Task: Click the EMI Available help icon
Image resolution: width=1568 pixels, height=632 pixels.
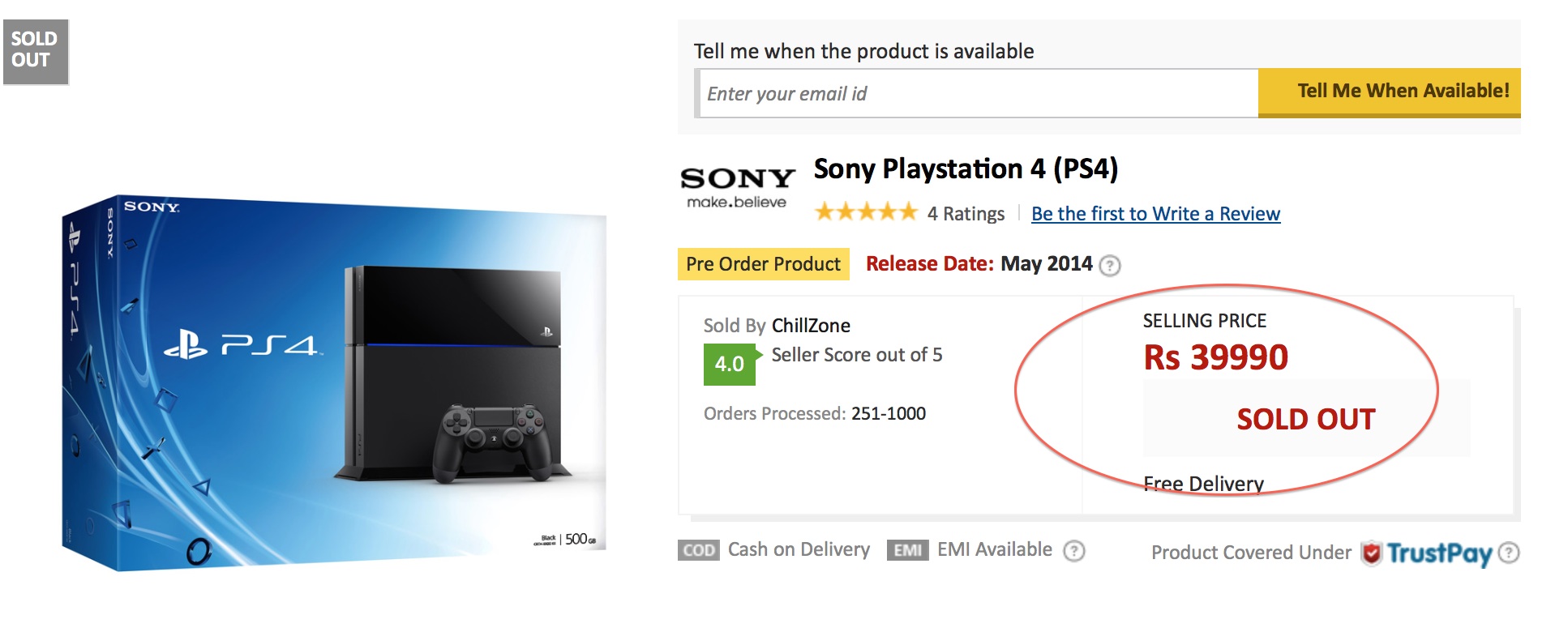Action: pyautogui.click(x=1074, y=551)
